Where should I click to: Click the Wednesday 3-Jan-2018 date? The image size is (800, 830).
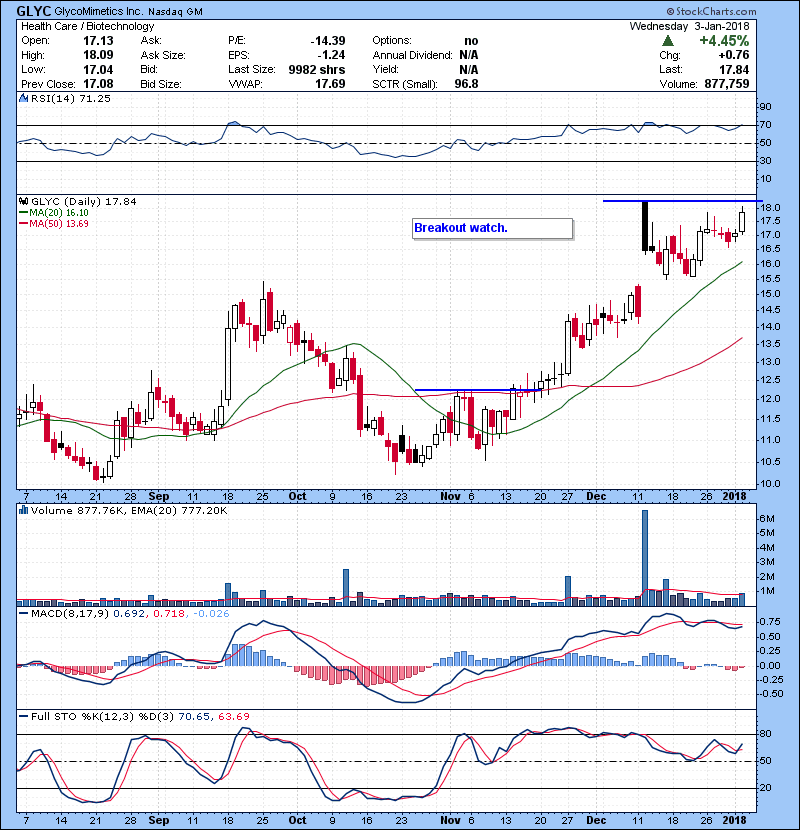(x=689, y=26)
